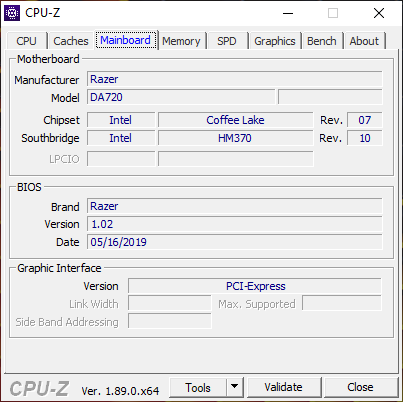Click the Manufacturer field showing Razer
Viewport: 403px width, 402px height.
coord(235,79)
